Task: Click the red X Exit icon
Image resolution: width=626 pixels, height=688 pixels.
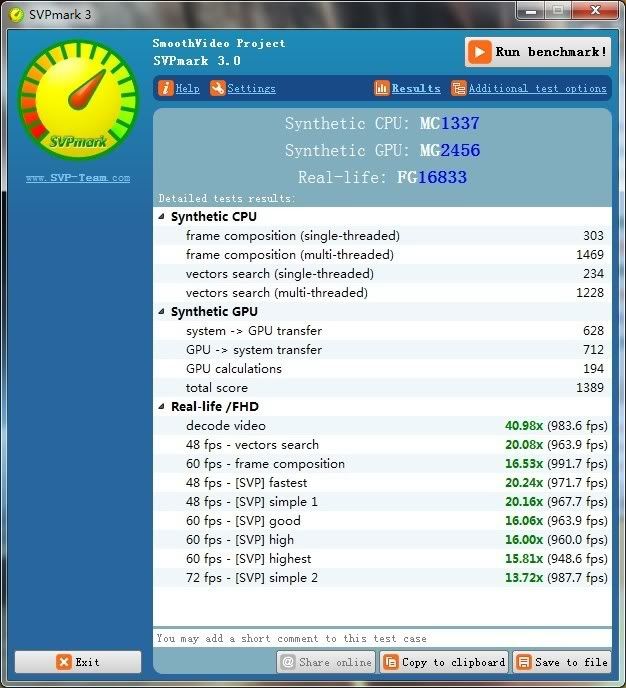Action: tap(64, 662)
